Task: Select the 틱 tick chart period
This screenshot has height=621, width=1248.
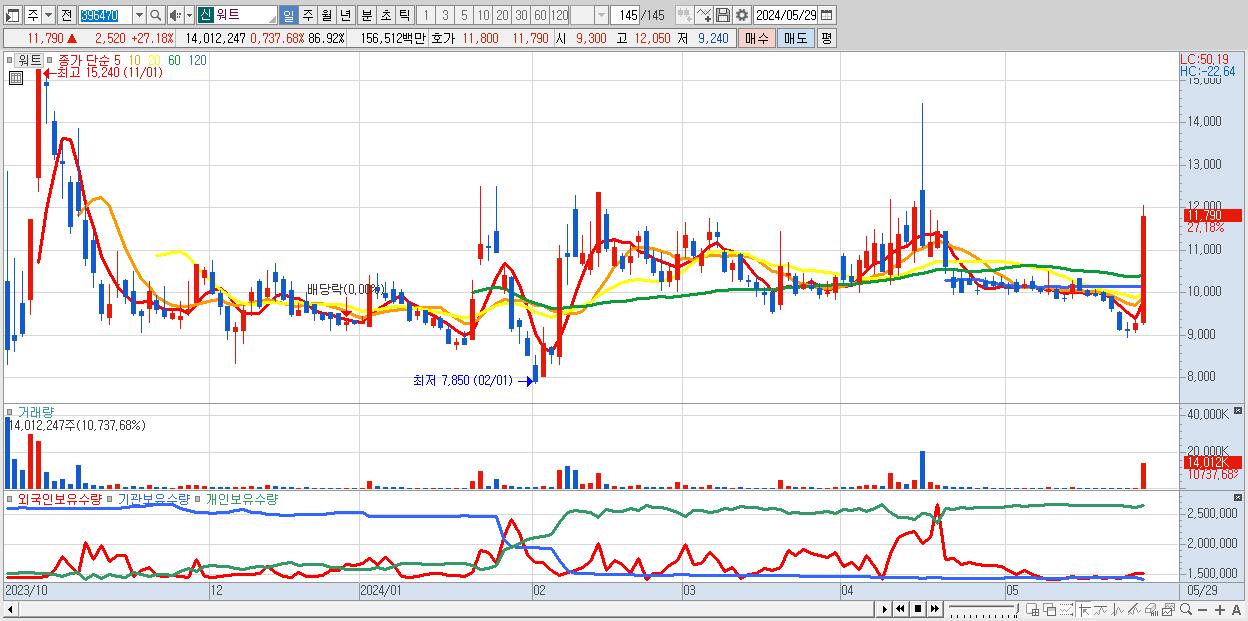Action: pyautogui.click(x=404, y=16)
